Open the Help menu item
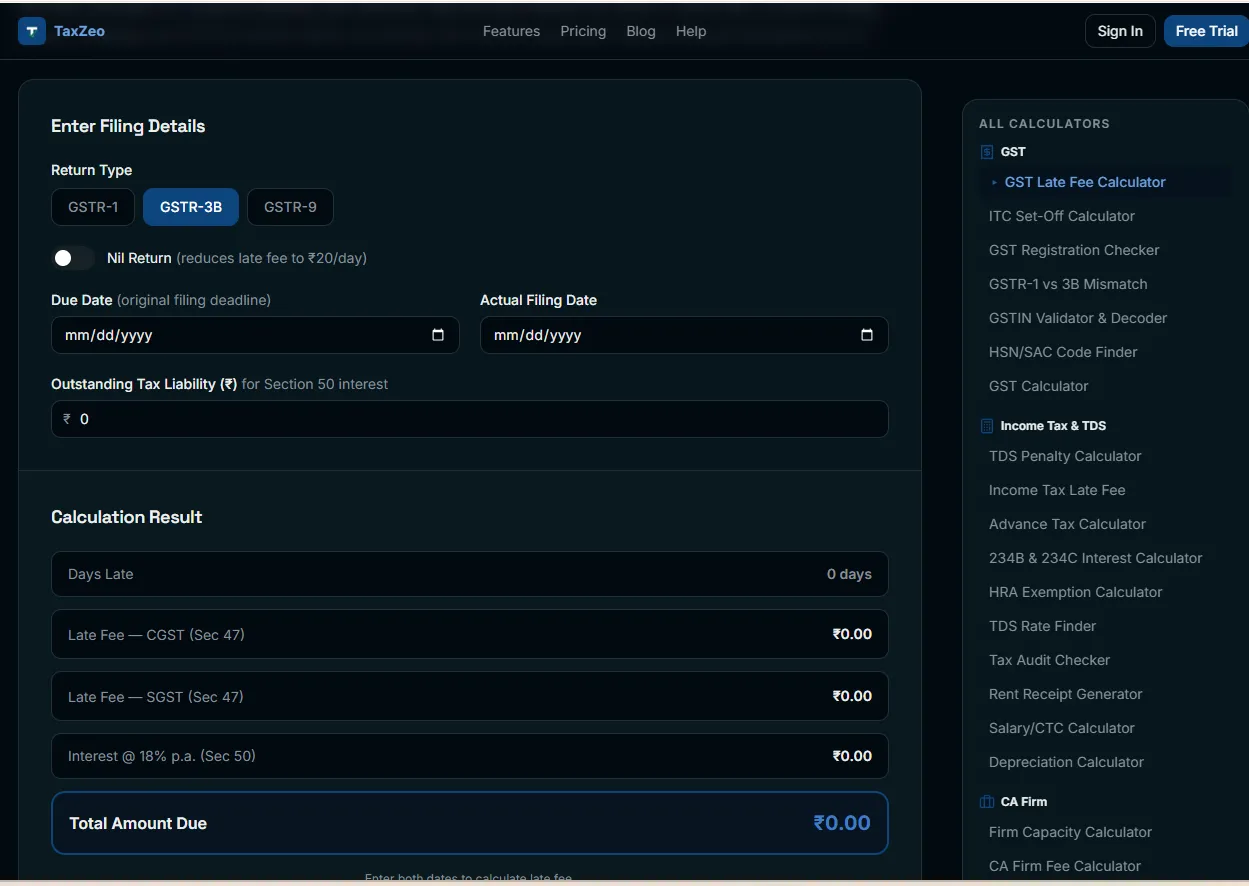 (691, 31)
